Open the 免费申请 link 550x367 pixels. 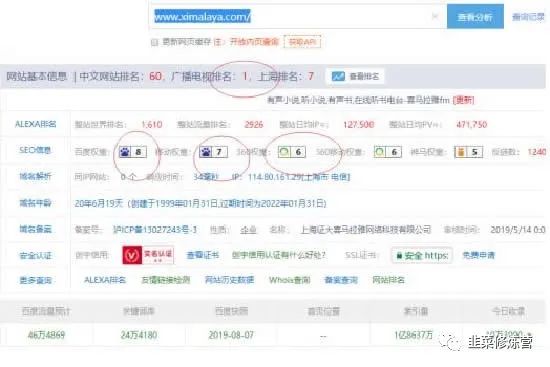pyautogui.click(x=478, y=255)
